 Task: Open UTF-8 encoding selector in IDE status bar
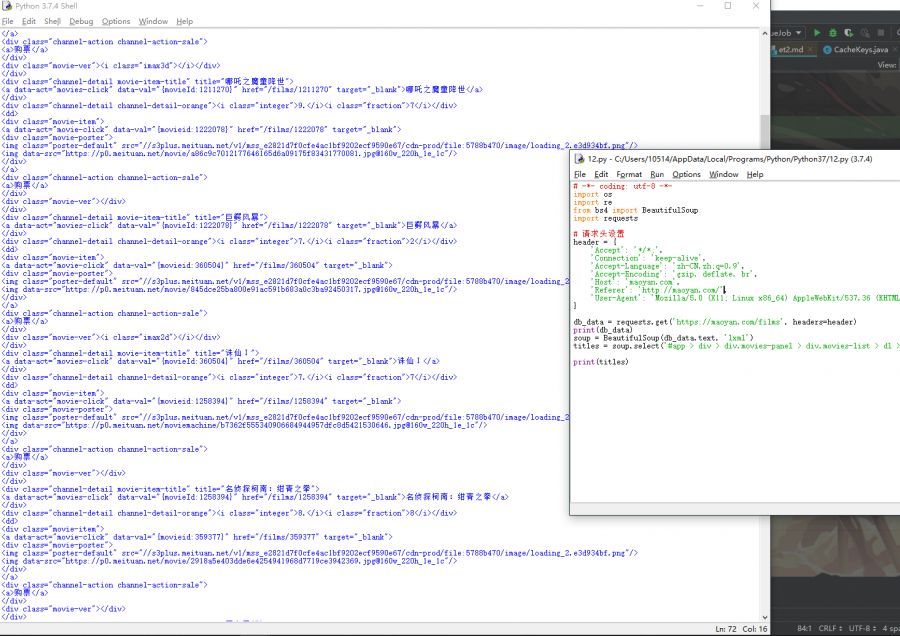[x=863, y=629]
